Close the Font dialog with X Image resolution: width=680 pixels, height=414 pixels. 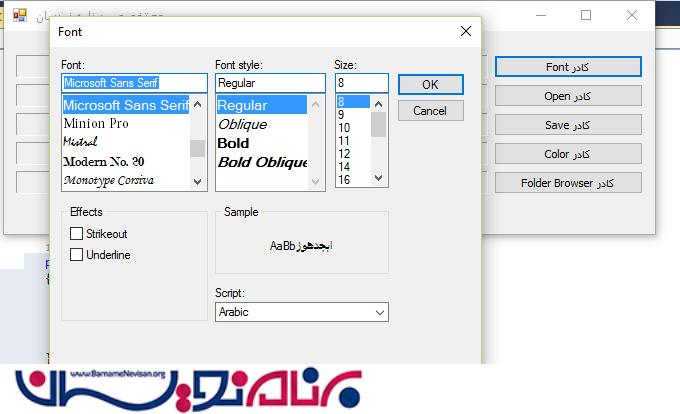466,31
